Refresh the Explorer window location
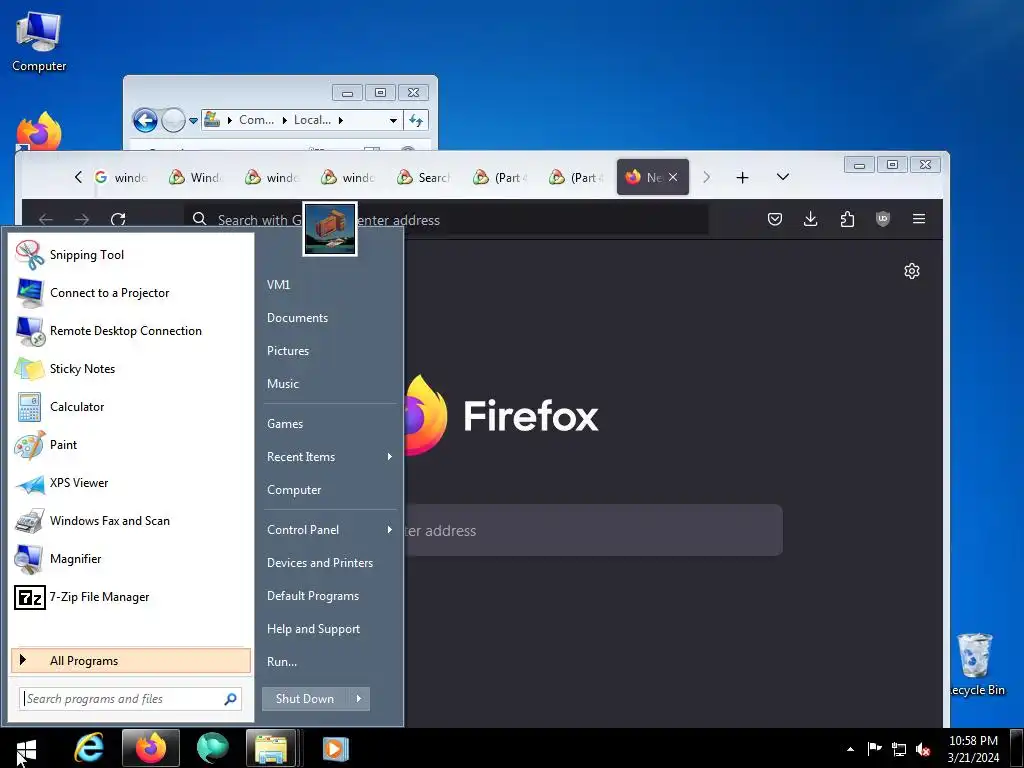Viewport: 1024px width, 768px height. [416, 120]
